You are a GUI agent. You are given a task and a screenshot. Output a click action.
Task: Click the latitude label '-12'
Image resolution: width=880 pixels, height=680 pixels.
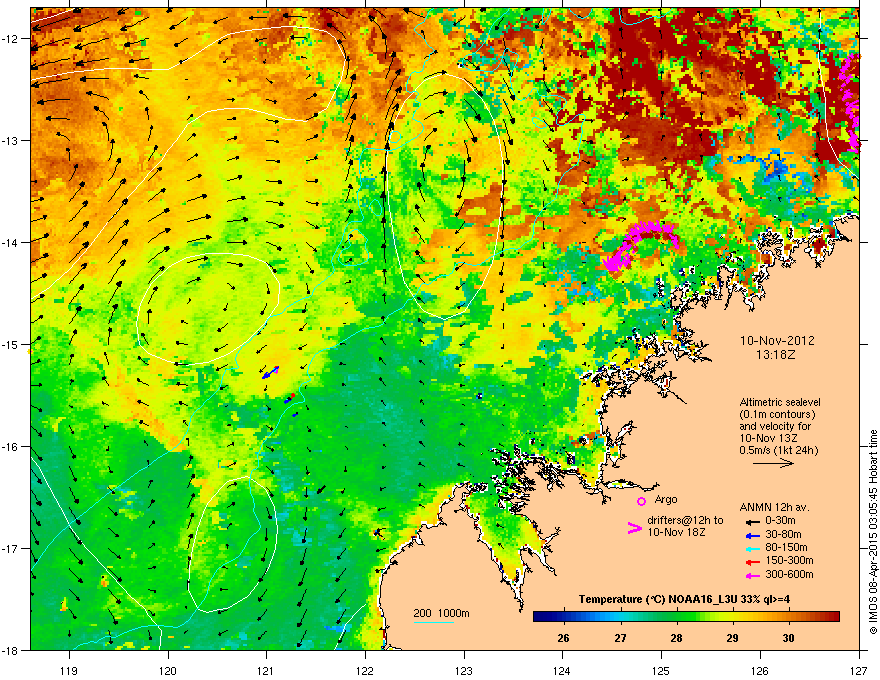(10, 39)
